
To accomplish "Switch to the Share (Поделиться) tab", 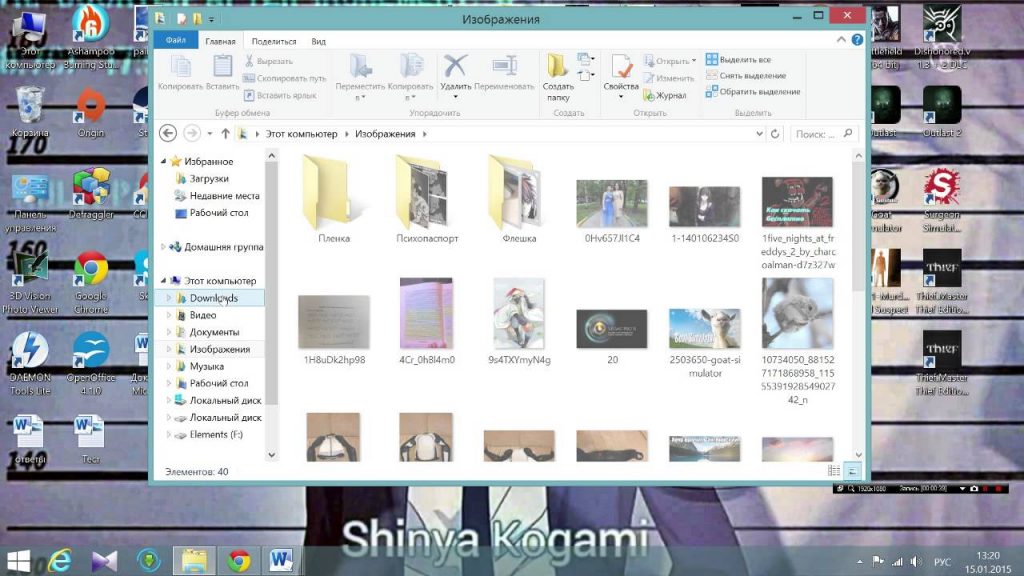I will [x=274, y=41].
